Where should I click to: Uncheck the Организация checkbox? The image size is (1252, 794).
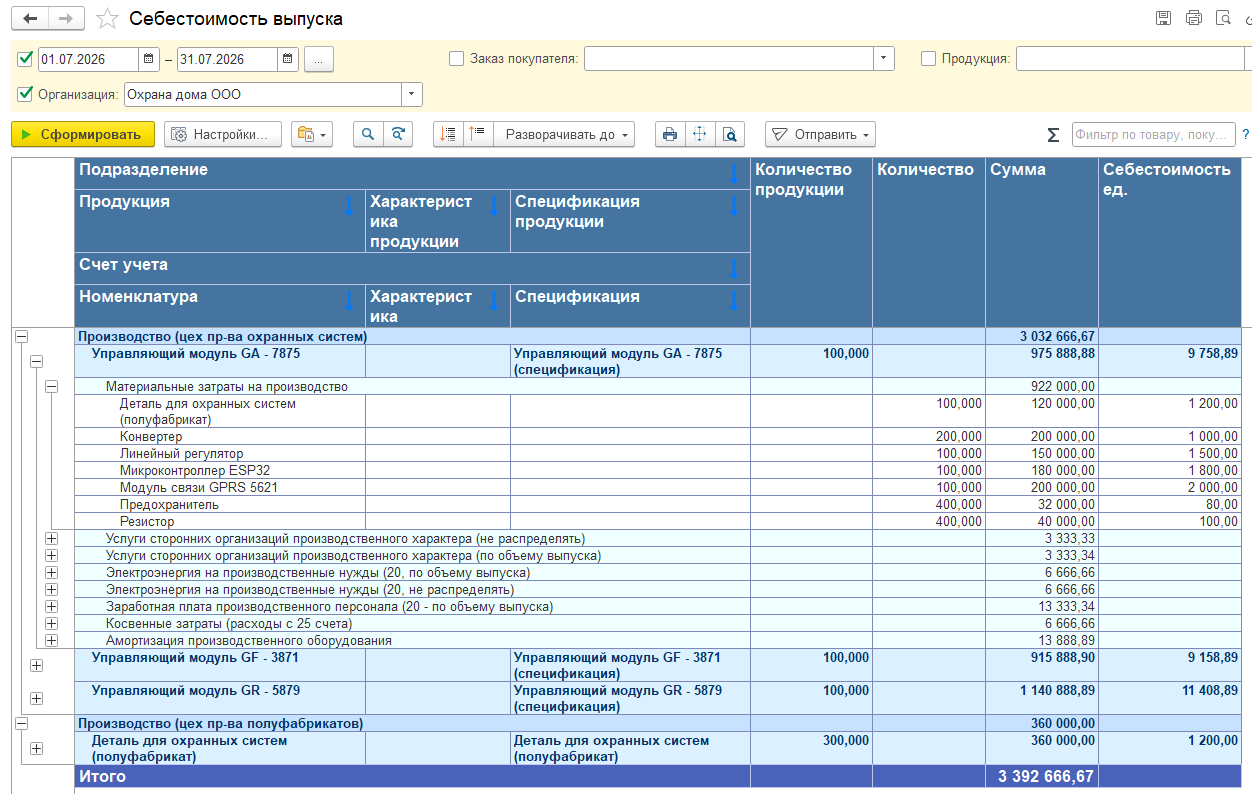26,95
